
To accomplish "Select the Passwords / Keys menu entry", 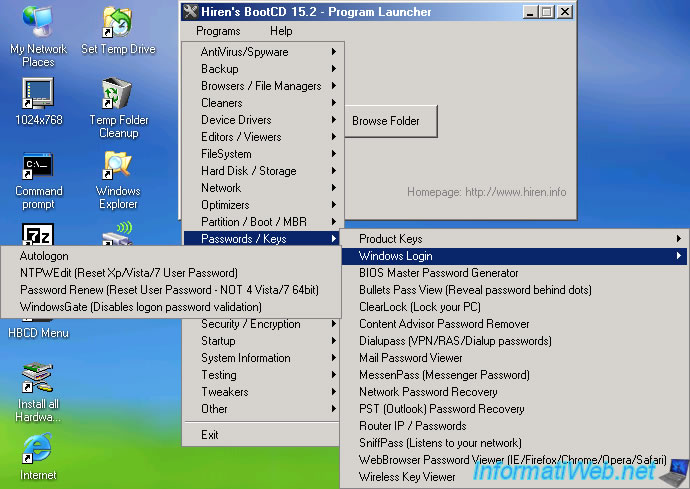I will pyautogui.click(x=262, y=239).
